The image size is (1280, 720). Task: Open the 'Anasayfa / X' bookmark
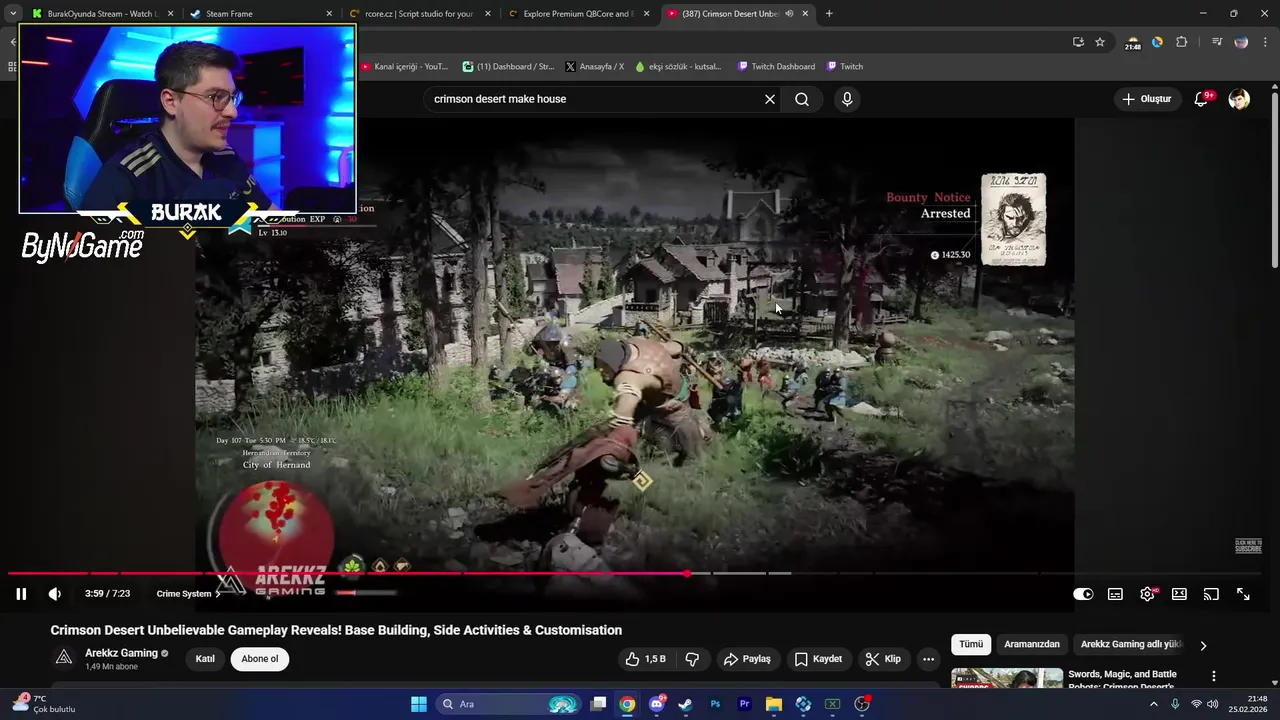[x=594, y=67]
